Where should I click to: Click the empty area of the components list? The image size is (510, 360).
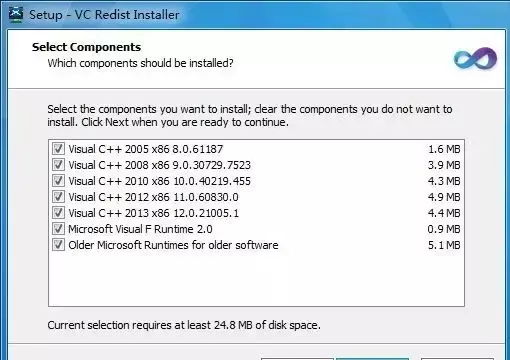[256, 279]
